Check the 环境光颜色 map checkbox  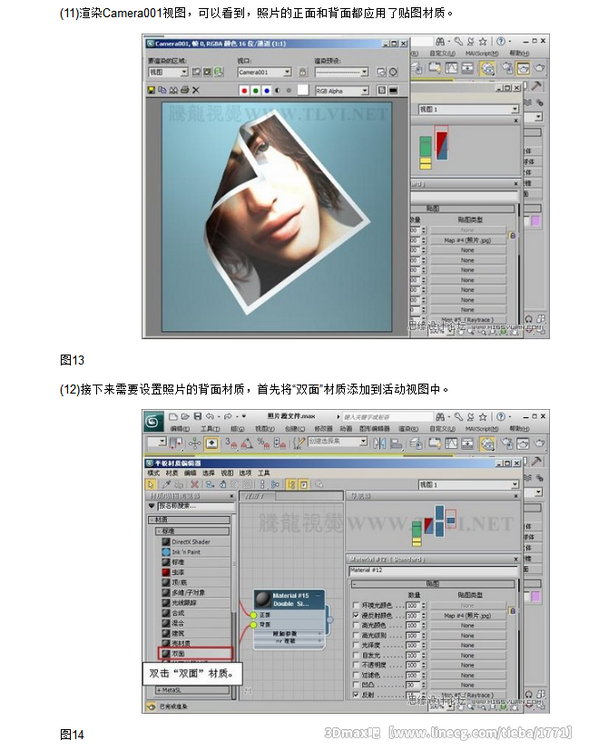coord(357,606)
